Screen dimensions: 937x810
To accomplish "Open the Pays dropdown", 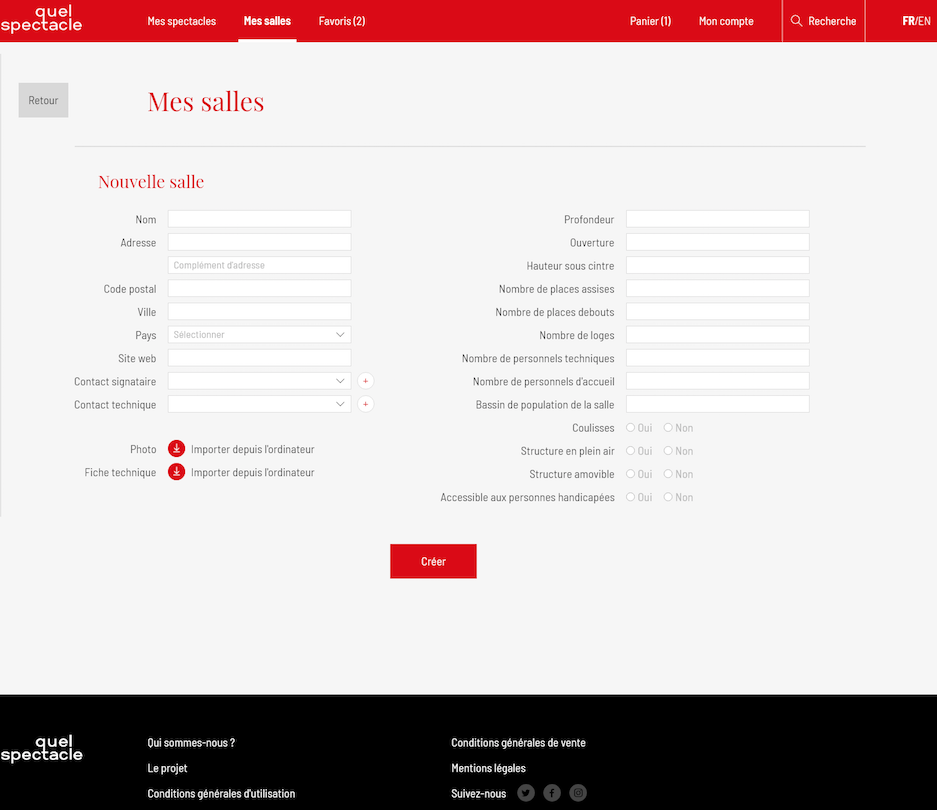I will 259,335.
